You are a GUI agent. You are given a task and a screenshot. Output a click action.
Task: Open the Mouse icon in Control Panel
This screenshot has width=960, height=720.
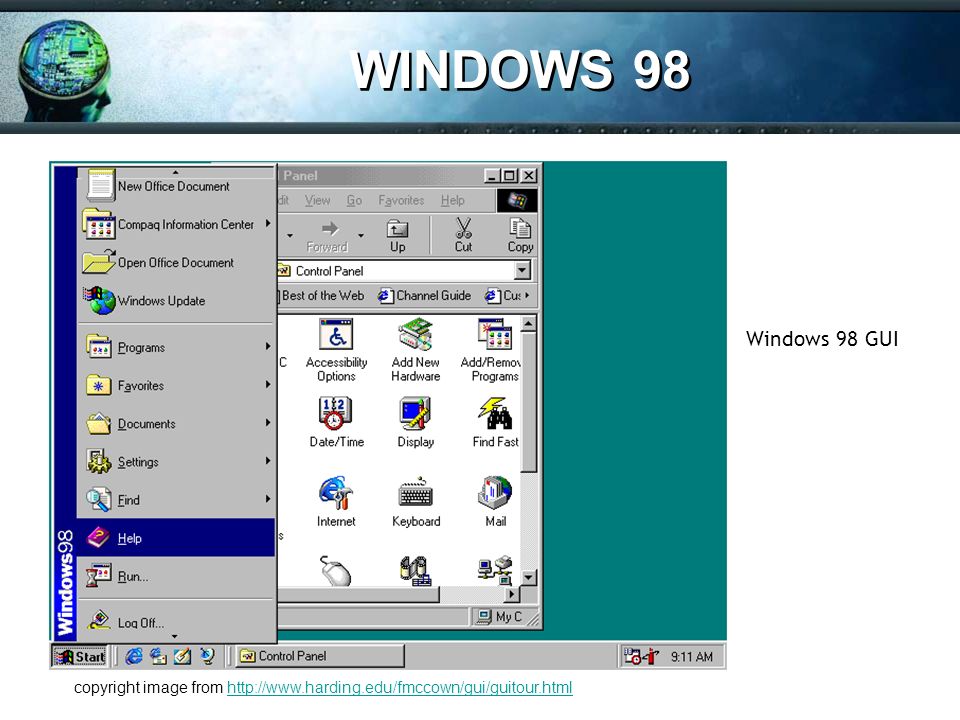(336, 571)
